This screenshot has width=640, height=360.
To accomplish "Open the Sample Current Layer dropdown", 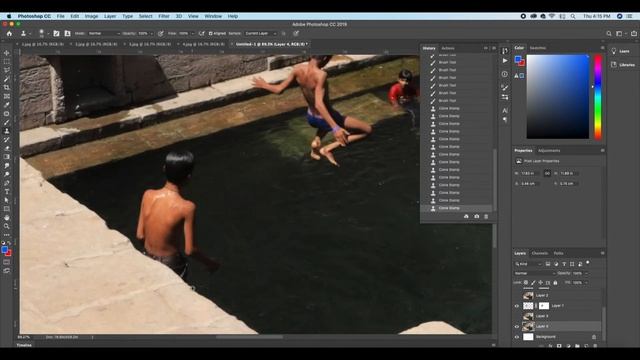I will click(260, 33).
